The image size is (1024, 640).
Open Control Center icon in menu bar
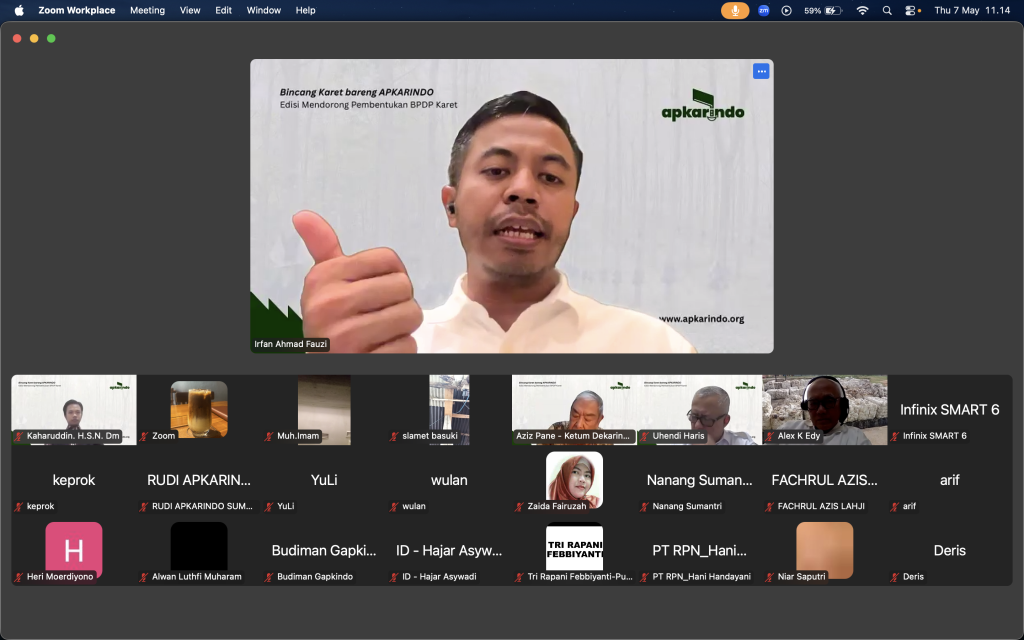912,10
